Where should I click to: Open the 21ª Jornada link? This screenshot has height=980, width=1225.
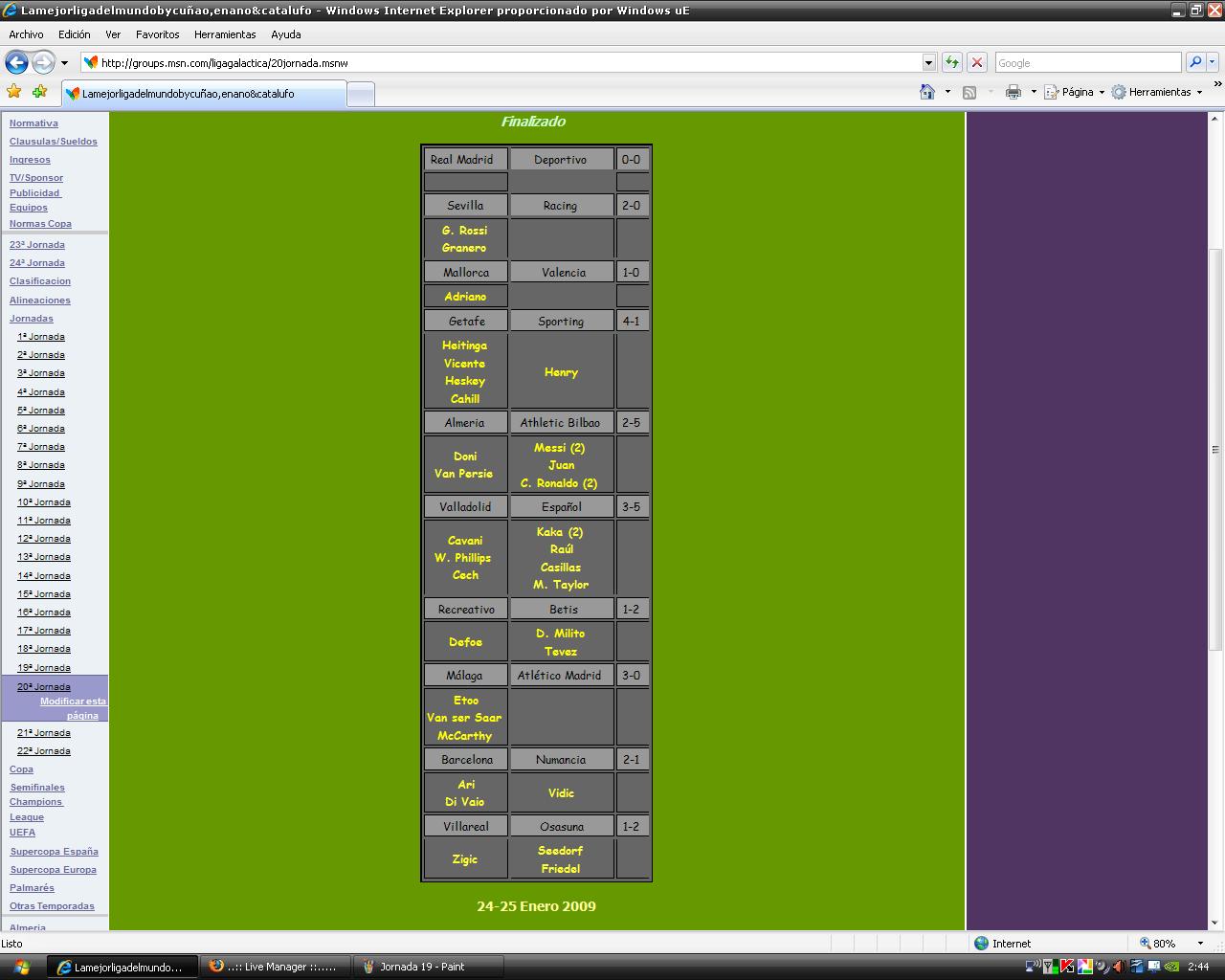[x=44, y=733]
